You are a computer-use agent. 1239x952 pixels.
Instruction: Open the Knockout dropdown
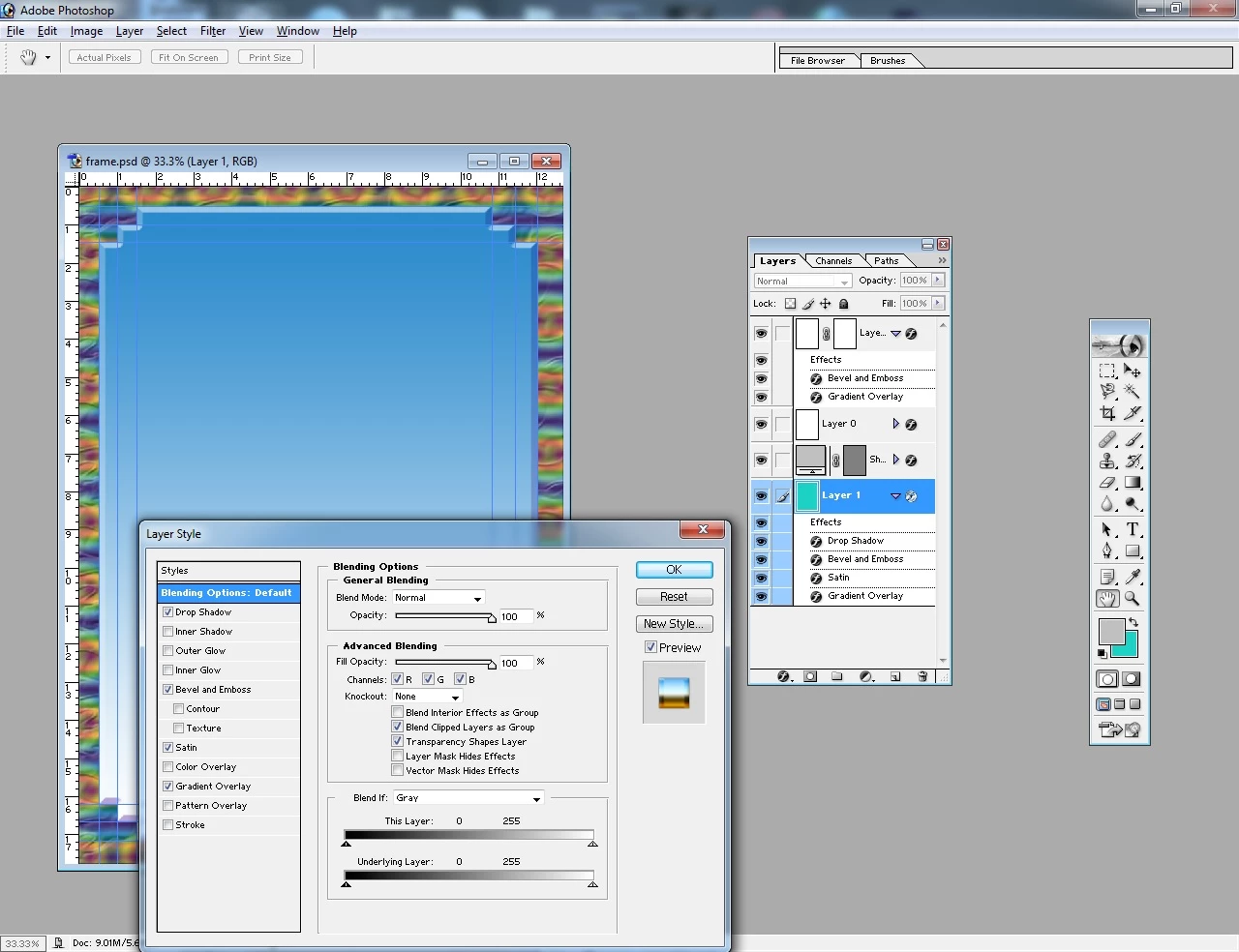click(x=427, y=697)
